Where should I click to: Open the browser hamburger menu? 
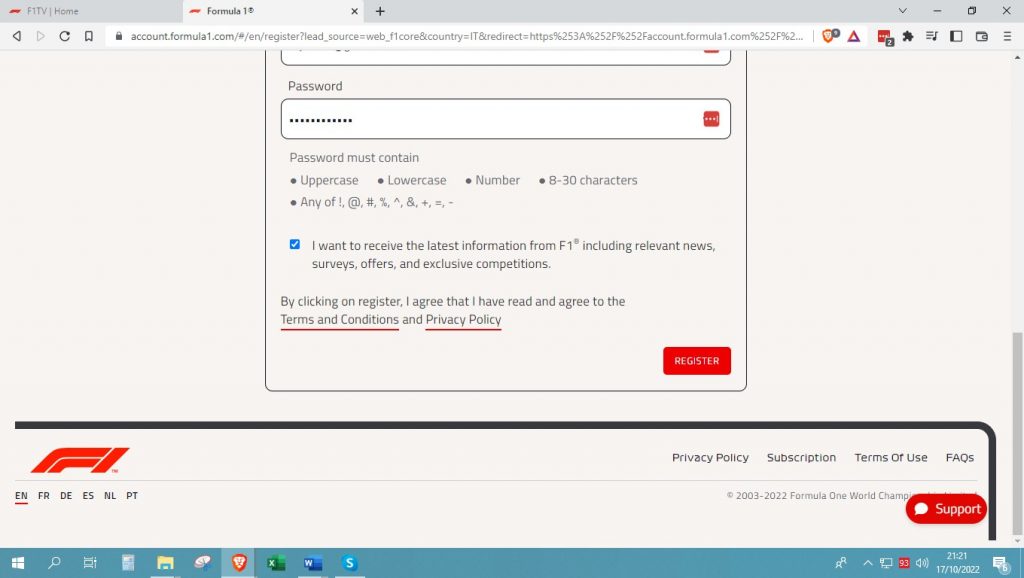(x=1008, y=35)
